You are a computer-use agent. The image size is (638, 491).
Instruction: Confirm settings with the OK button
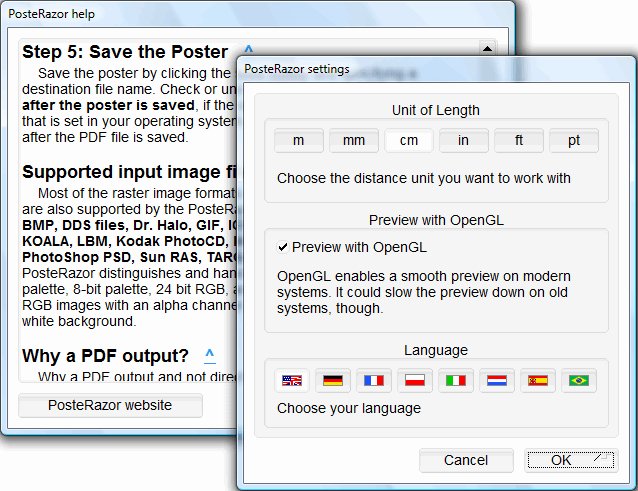pos(571,460)
